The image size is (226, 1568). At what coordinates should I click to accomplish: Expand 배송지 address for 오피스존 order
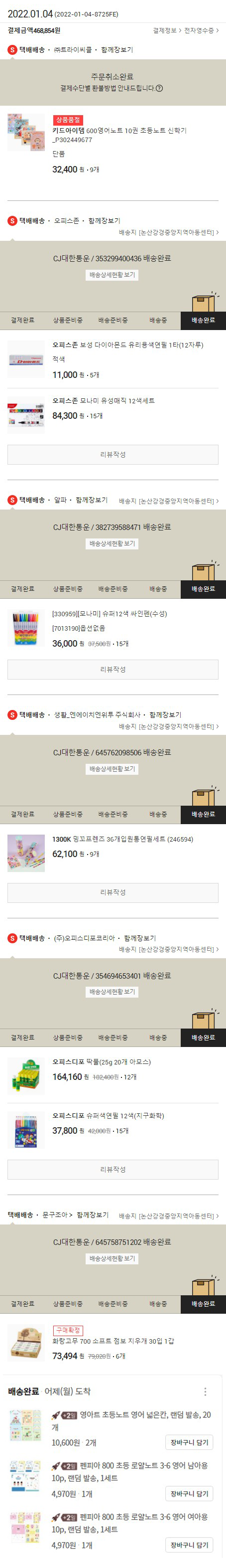(169, 232)
